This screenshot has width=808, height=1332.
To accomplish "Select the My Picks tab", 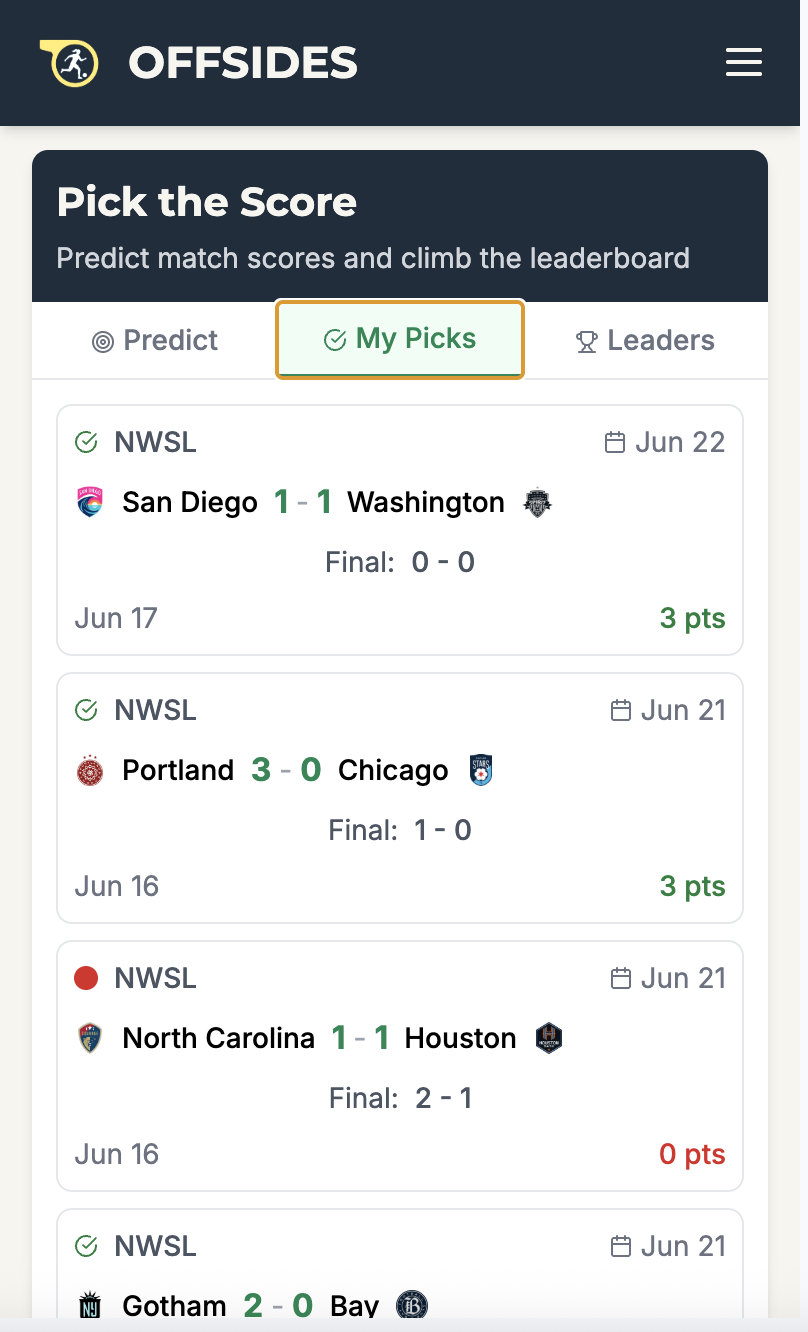I will tap(400, 340).
